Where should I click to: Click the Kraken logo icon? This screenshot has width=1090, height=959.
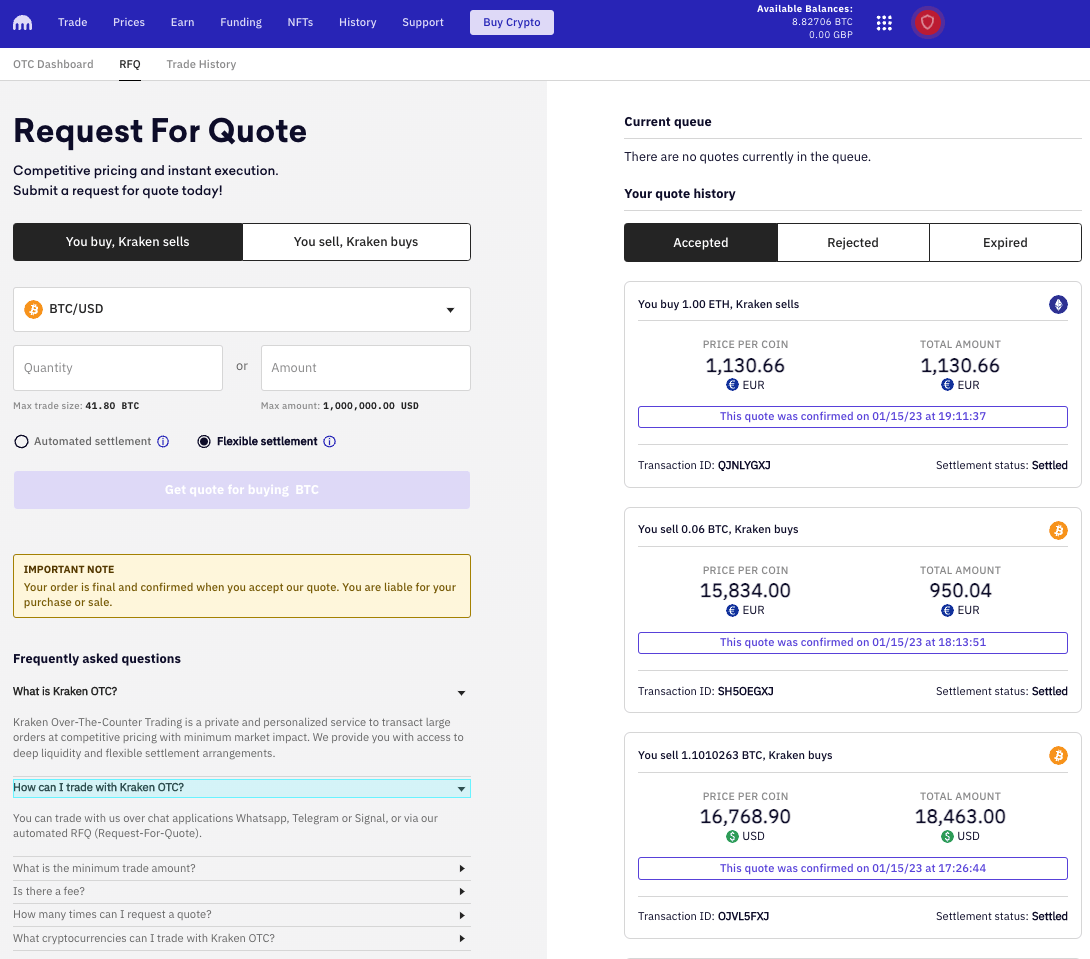(22, 22)
